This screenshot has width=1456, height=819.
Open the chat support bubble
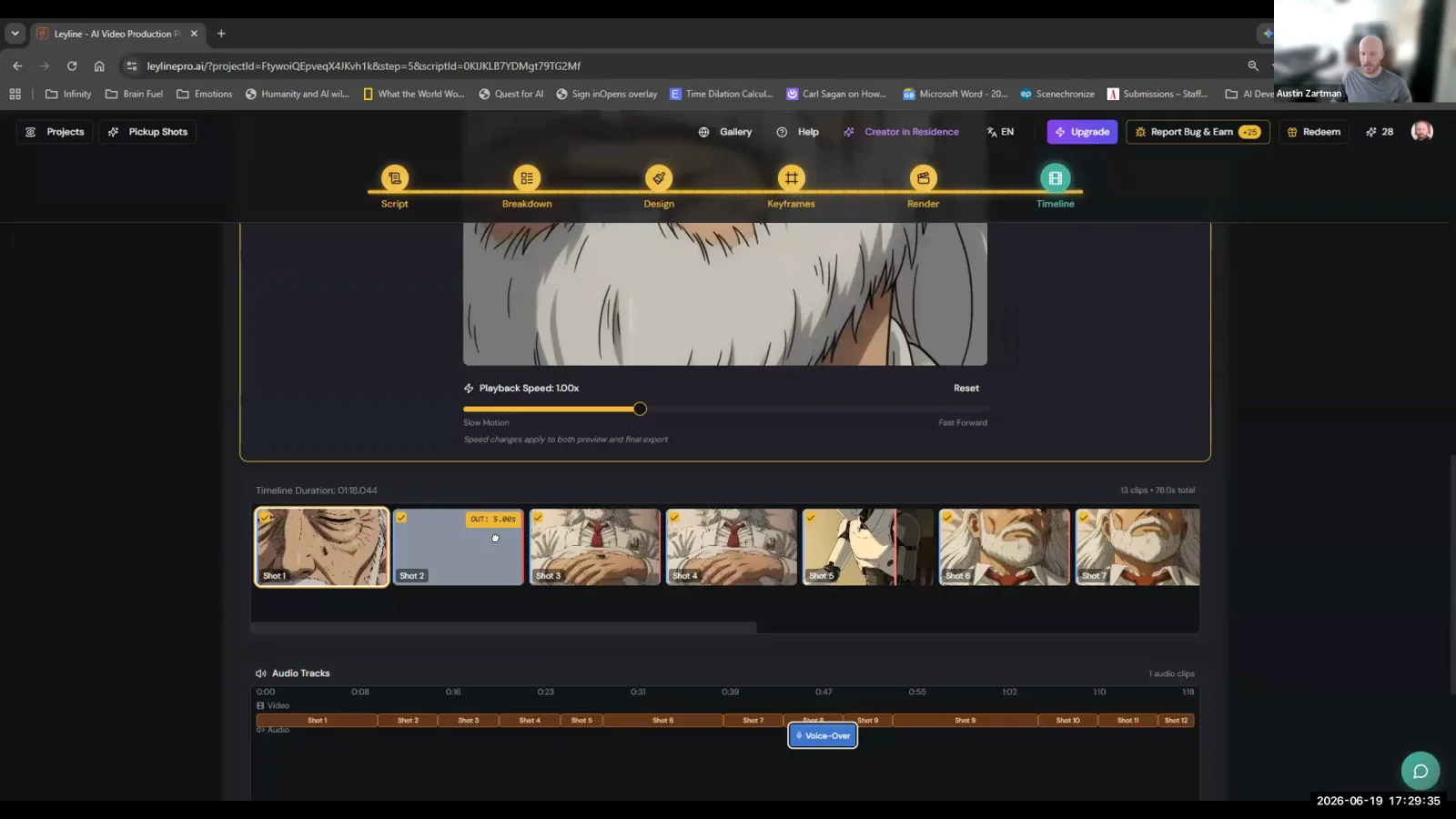(1420, 771)
